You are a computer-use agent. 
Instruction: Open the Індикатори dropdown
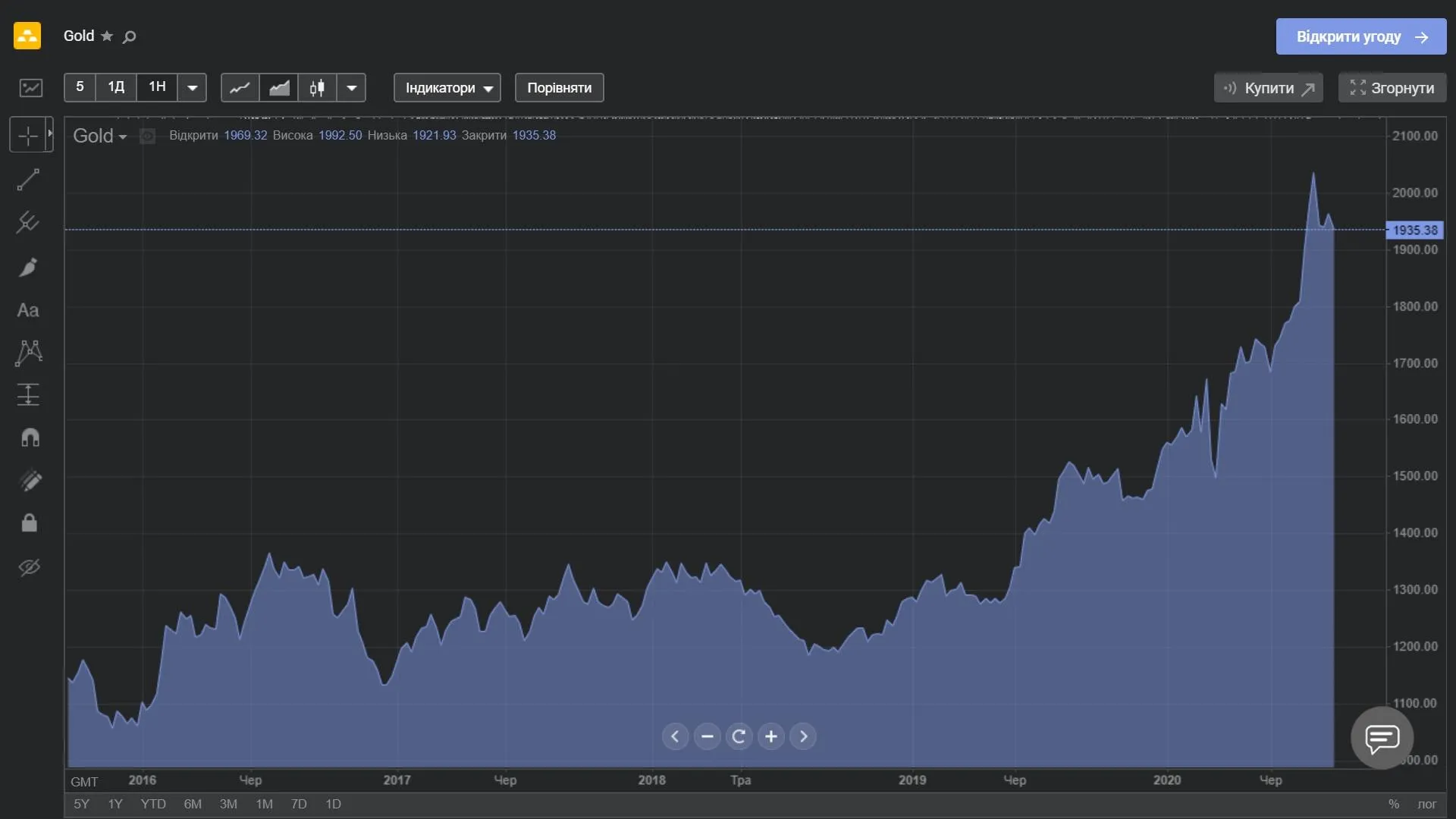coord(447,88)
